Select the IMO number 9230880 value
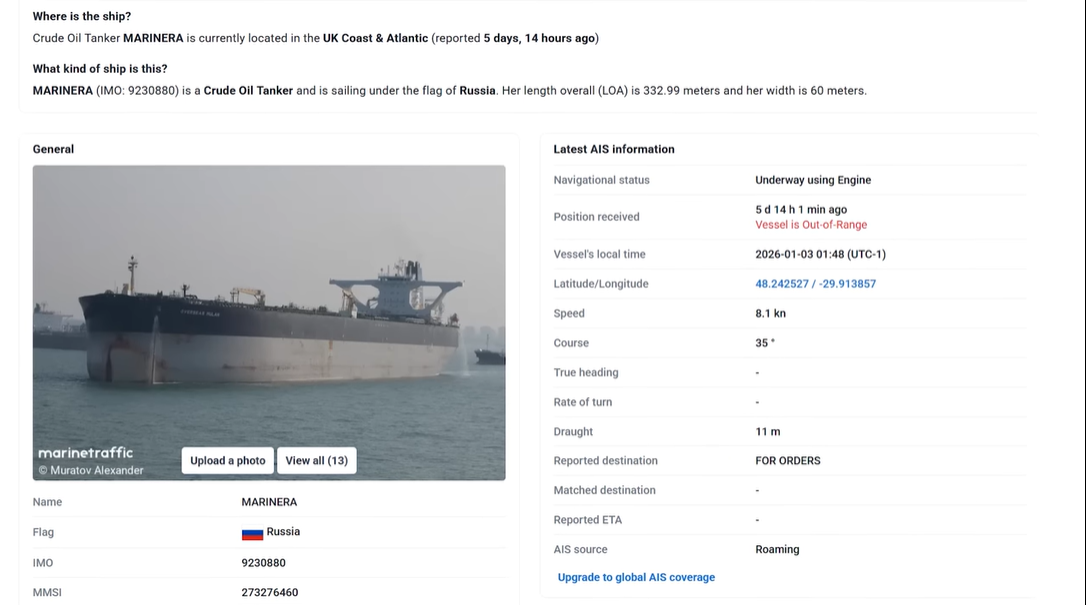Screen dimensions: 1086x605 click(263, 563)
